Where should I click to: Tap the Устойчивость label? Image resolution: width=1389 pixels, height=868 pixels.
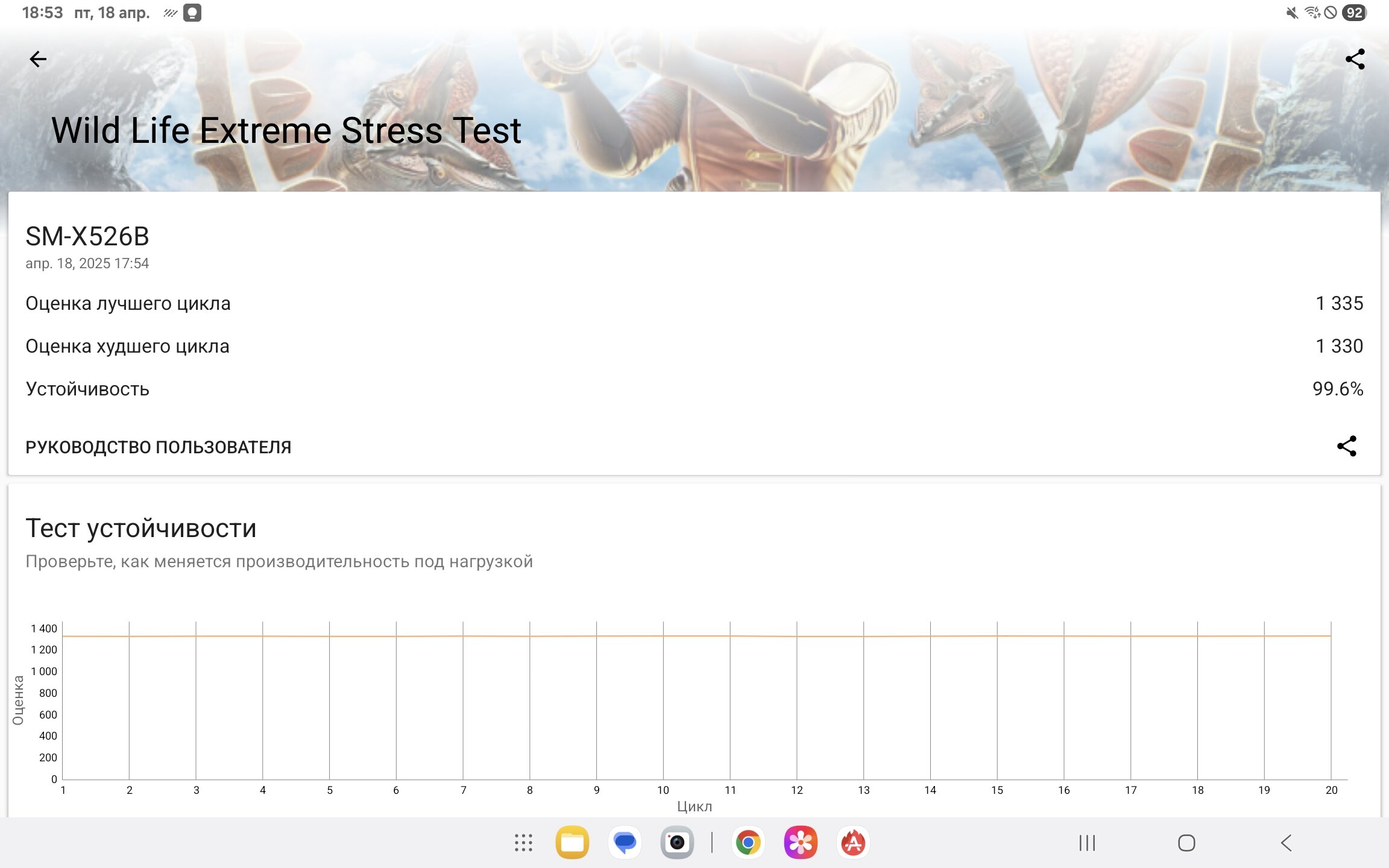tap(87, 389)
